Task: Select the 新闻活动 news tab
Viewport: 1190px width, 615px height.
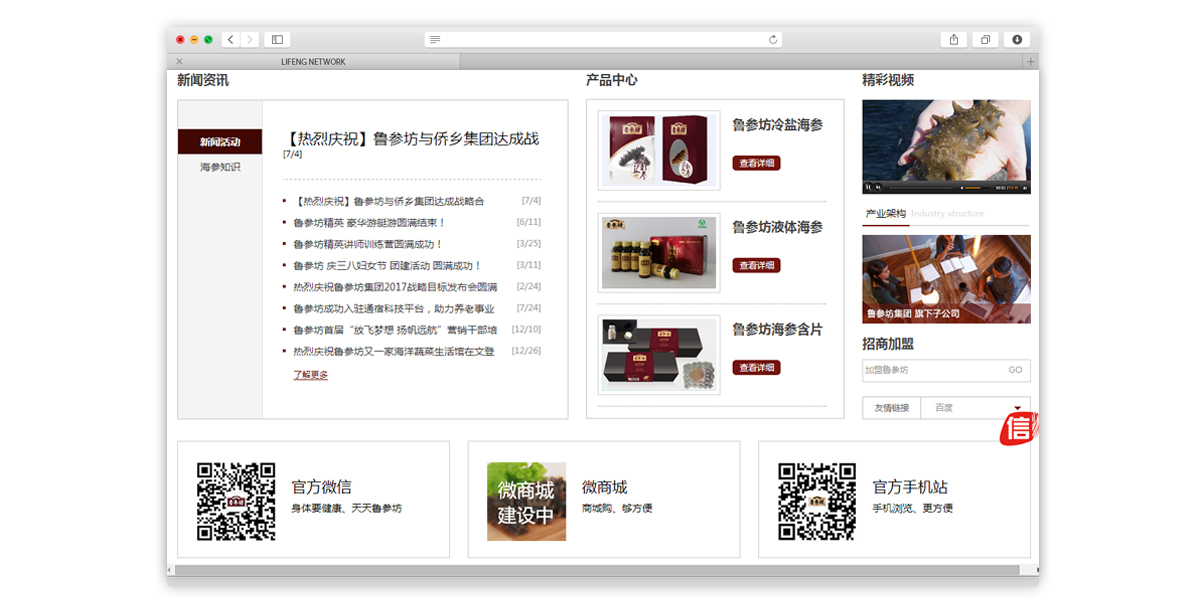Action: [x=220, y=142]
